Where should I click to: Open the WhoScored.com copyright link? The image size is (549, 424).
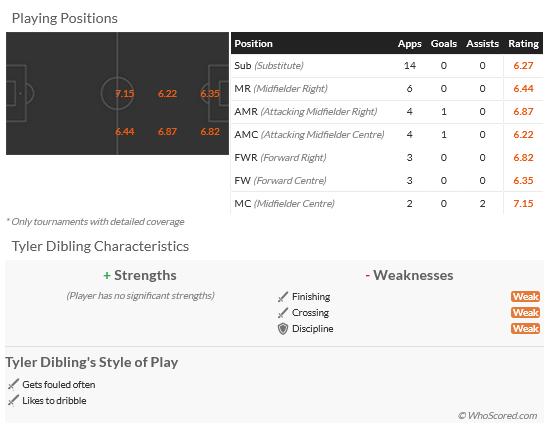498,416
